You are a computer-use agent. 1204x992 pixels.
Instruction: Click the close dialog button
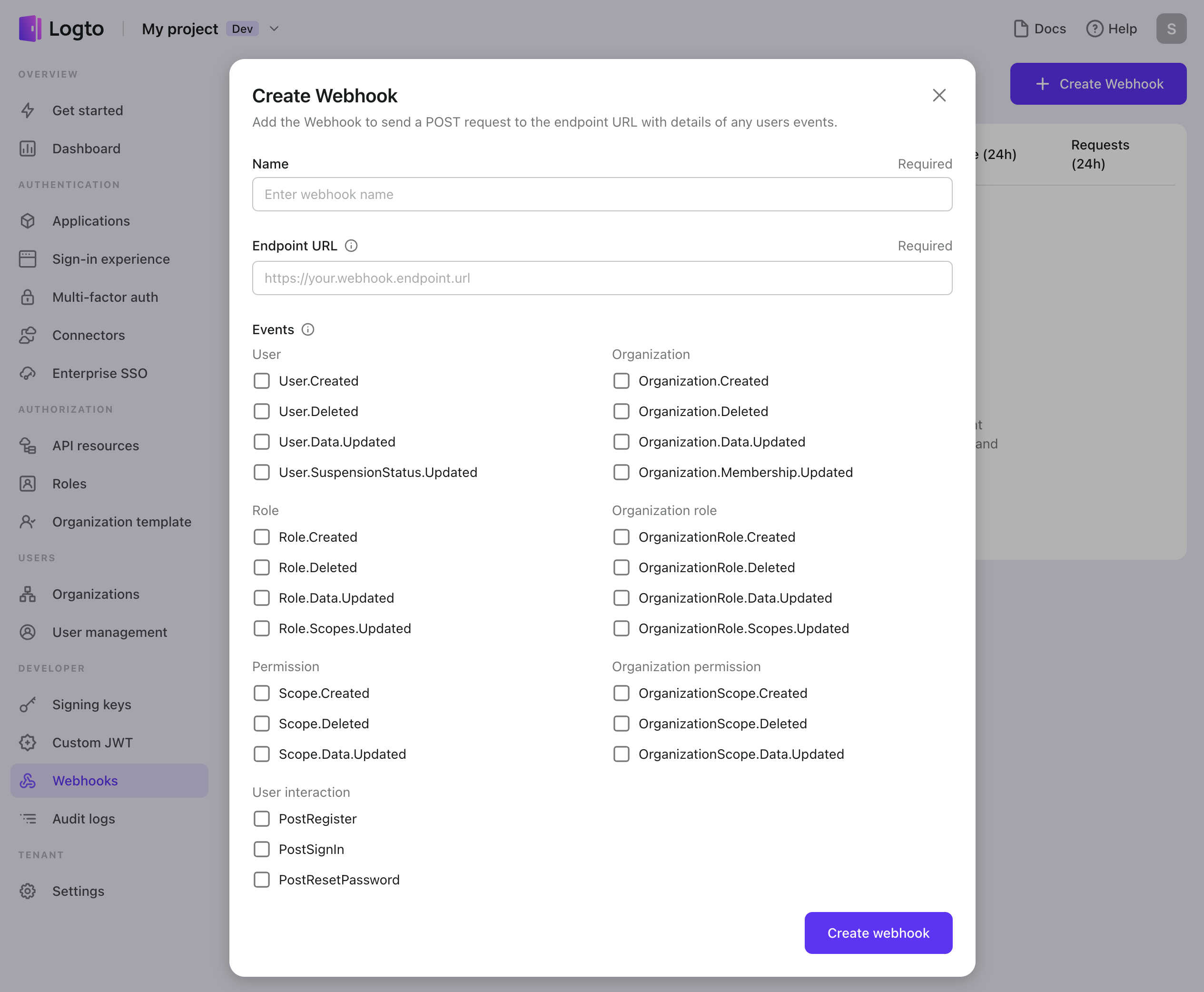click(x=938, y=94)
